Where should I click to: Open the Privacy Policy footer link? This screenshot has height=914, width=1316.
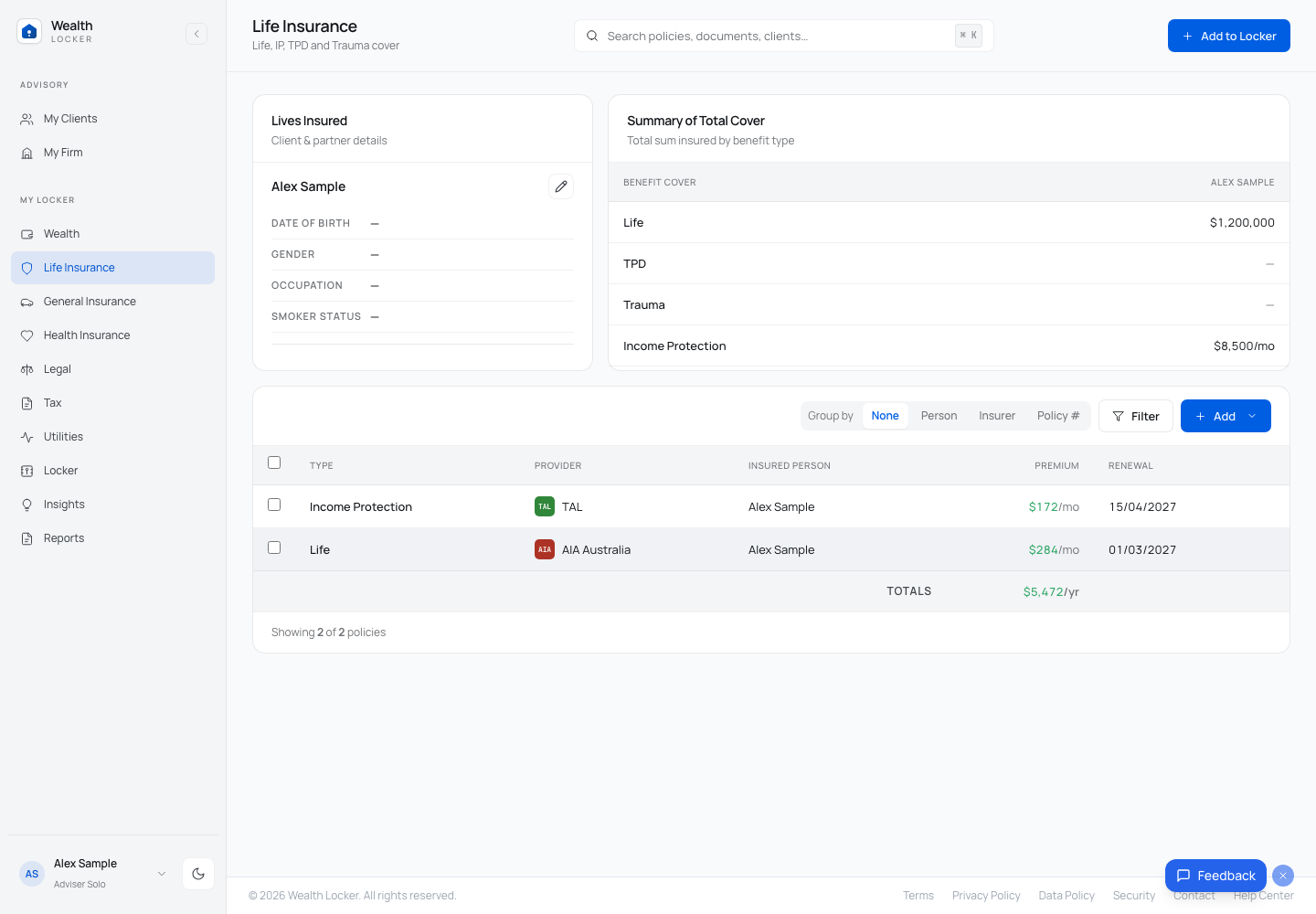click(x=986, y=896)
